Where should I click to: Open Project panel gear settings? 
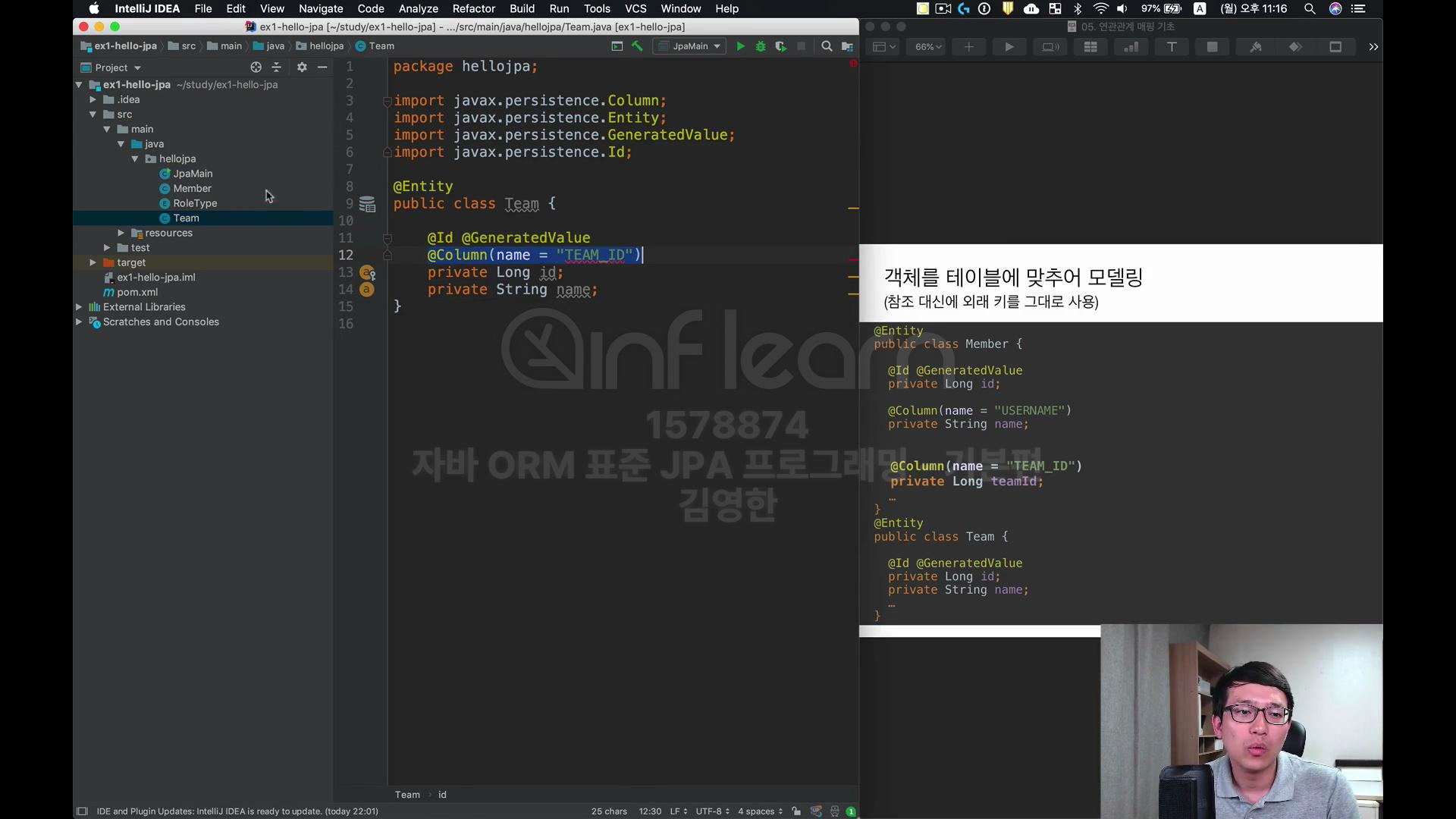(302, 67)
